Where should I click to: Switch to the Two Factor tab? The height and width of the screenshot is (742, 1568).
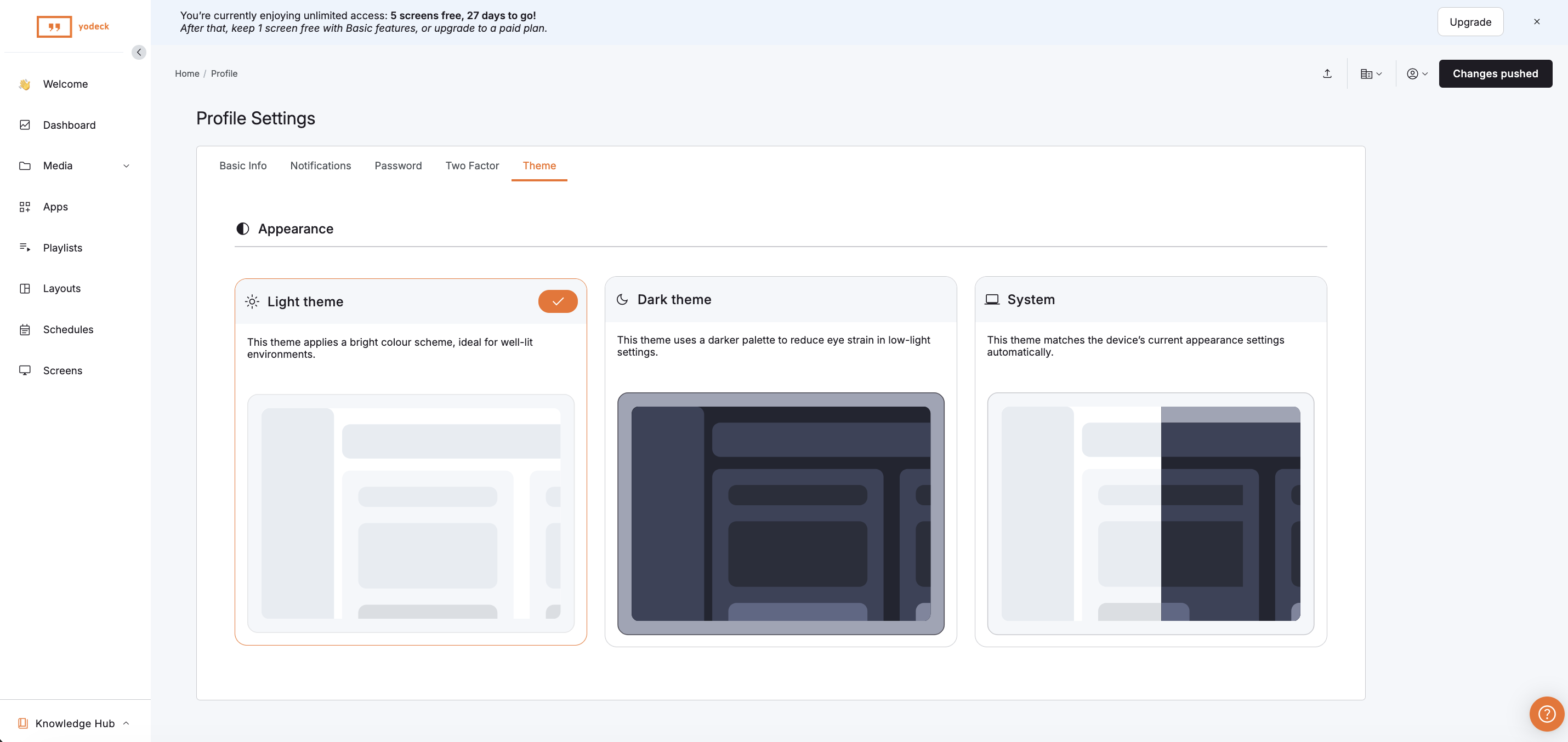[x=471, y=165]
